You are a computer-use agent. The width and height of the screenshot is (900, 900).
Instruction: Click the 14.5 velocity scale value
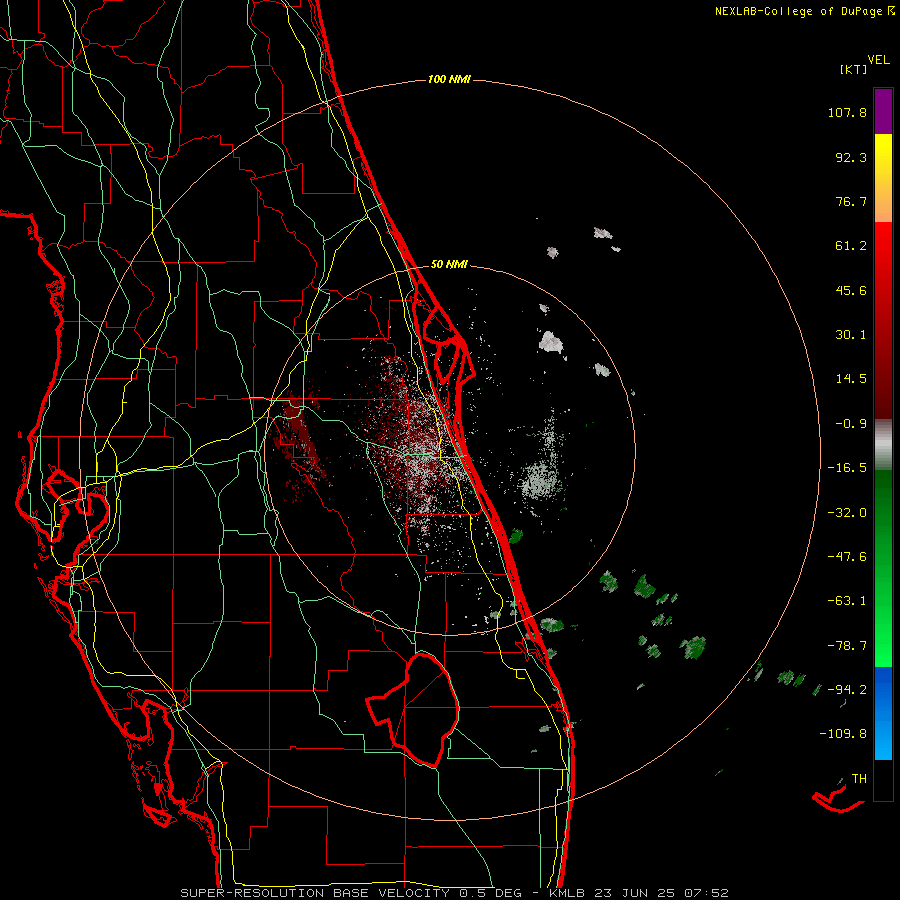[x=851, y=379]
